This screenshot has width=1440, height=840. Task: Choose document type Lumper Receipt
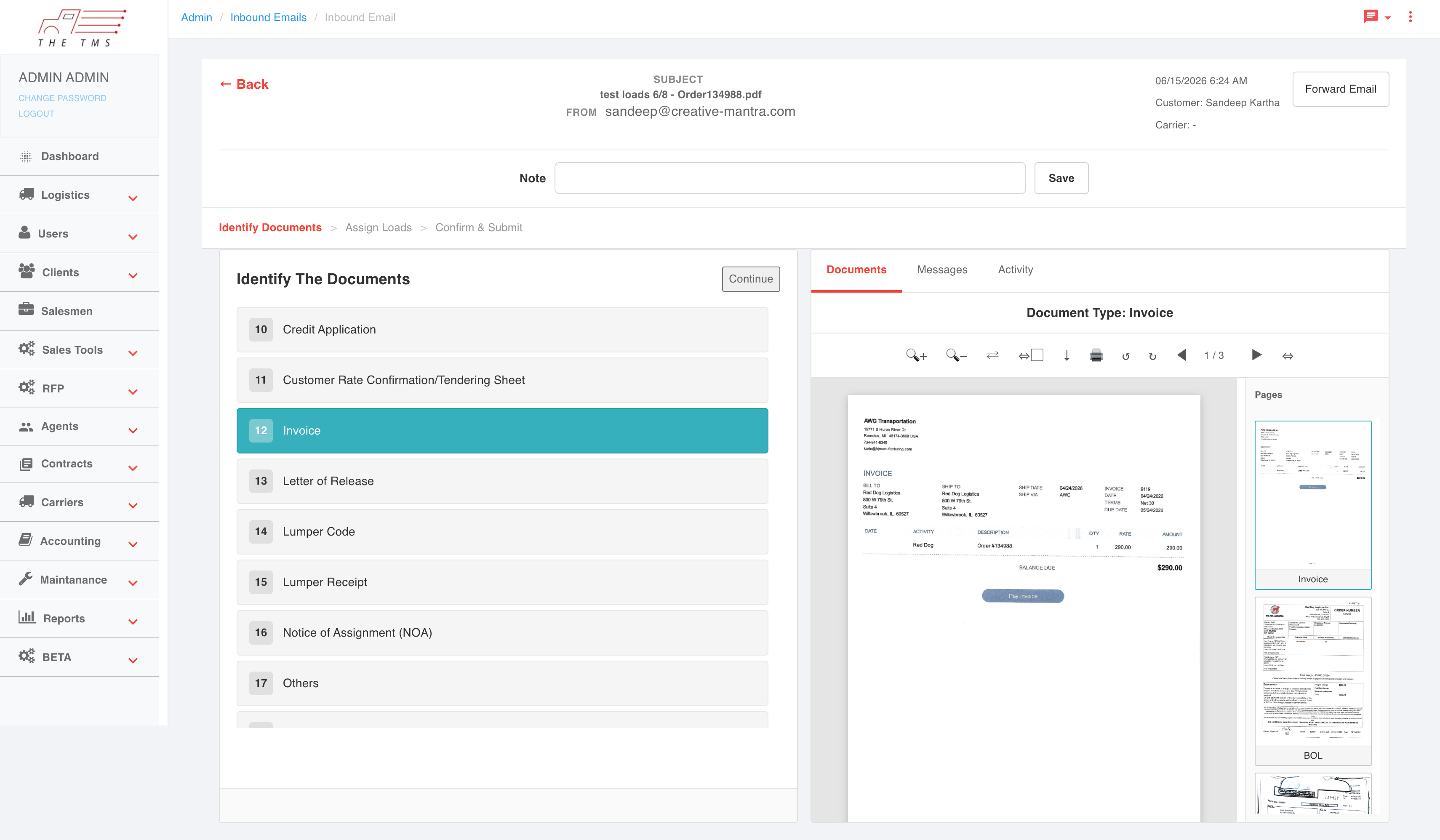(502, 582)
